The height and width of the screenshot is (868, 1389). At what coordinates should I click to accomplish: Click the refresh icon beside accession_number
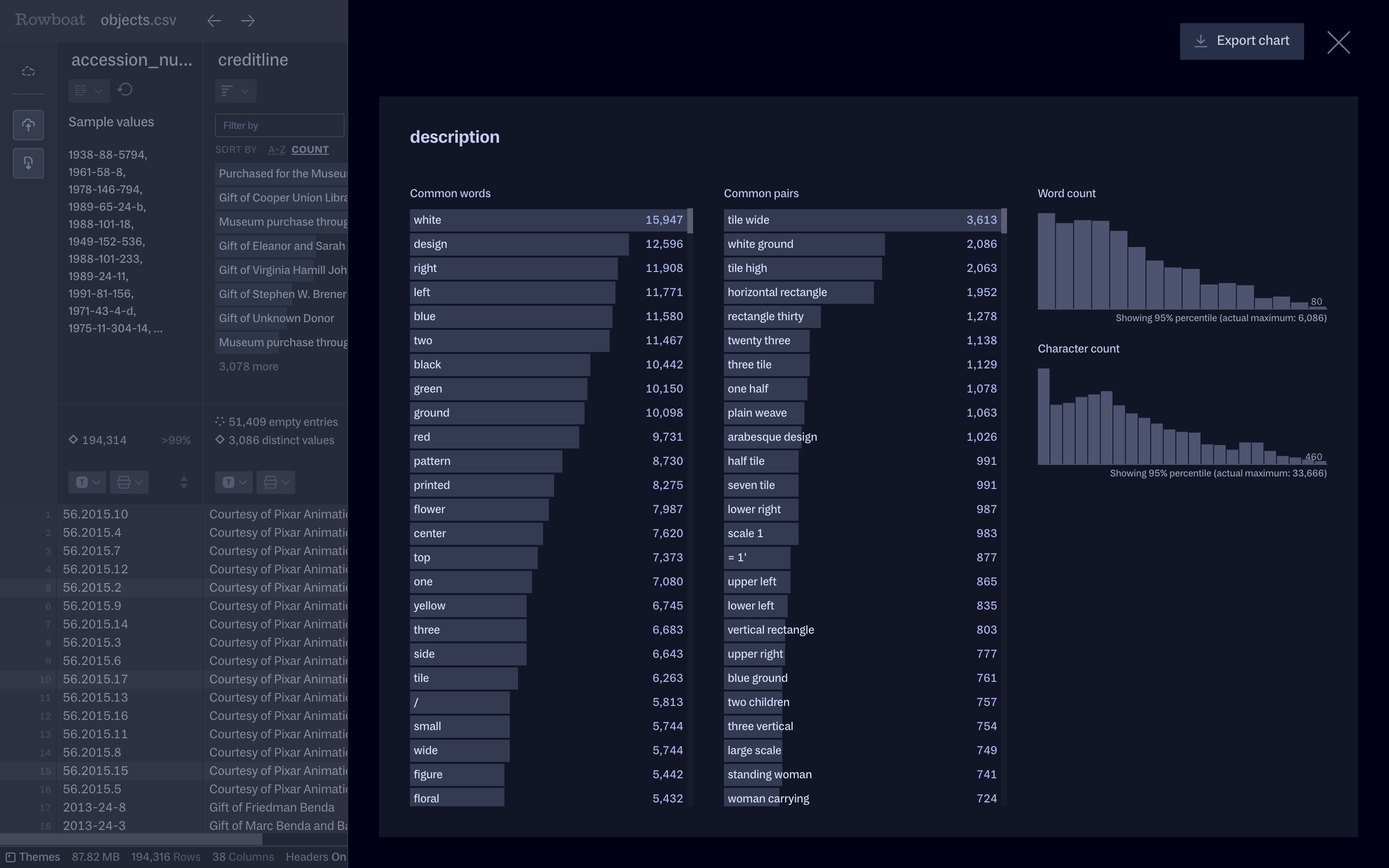[x=125, y=90]
